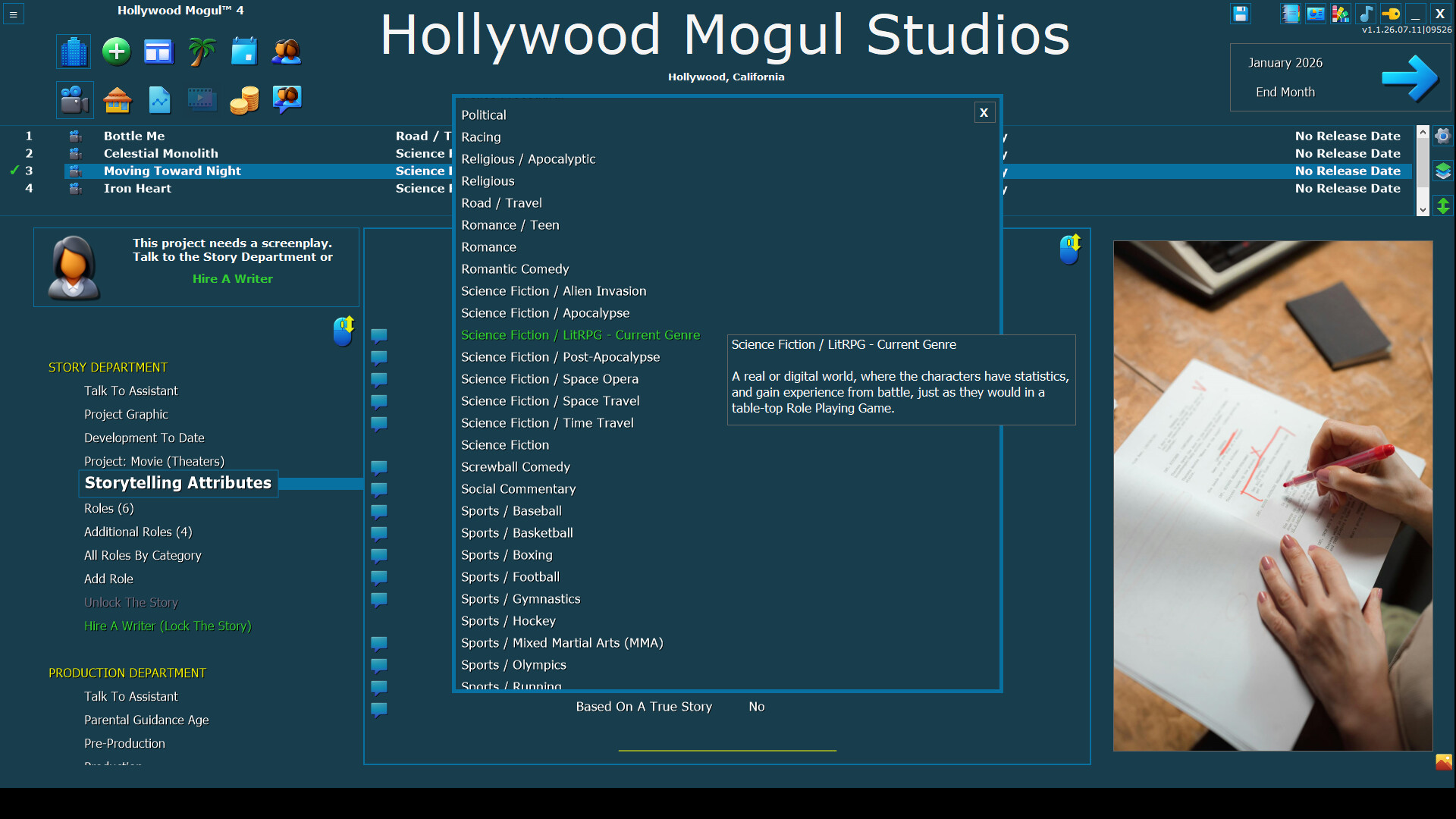Click Hire A Writer (Lock The Story)

pos(168,626)
